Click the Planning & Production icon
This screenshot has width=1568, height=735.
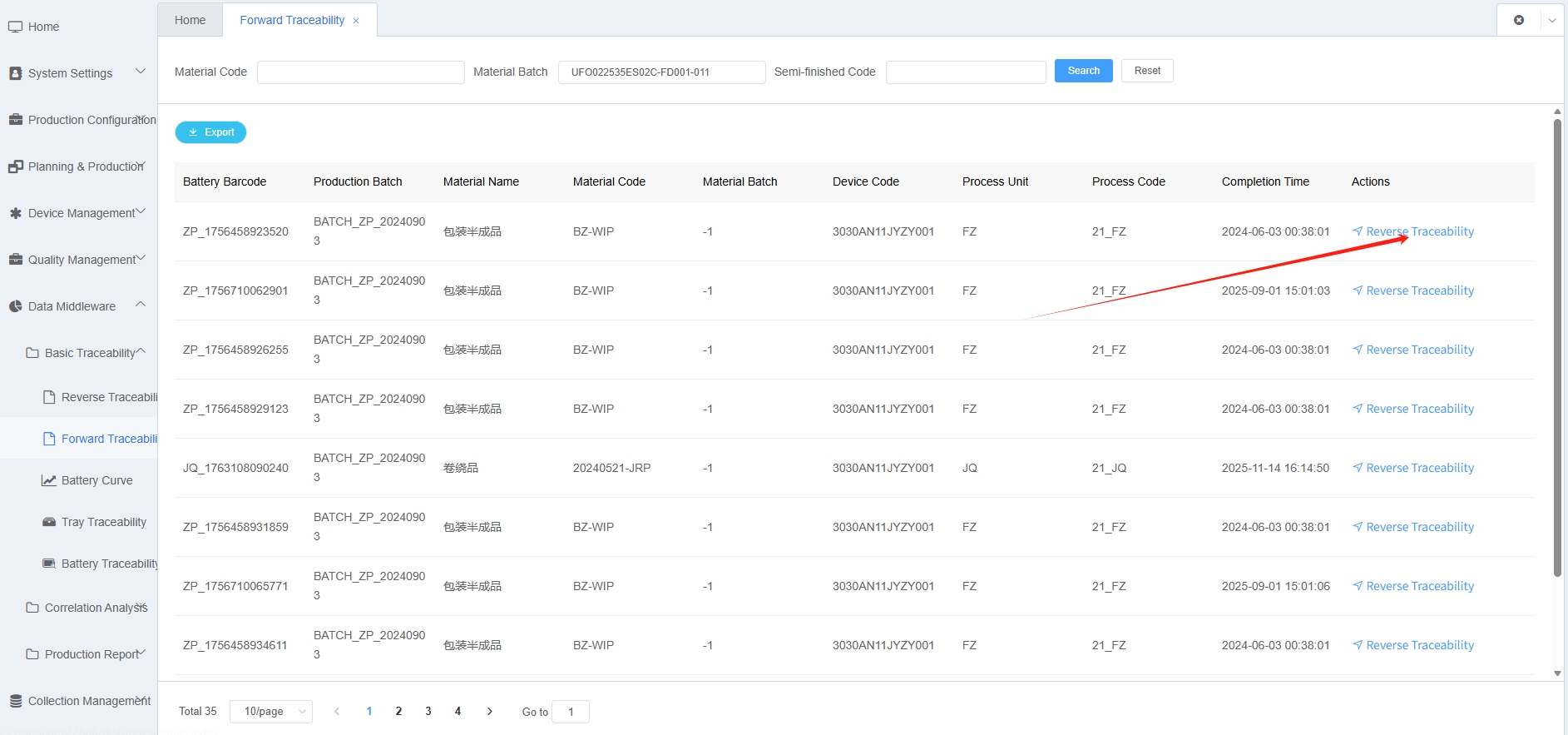pos(15,166)
